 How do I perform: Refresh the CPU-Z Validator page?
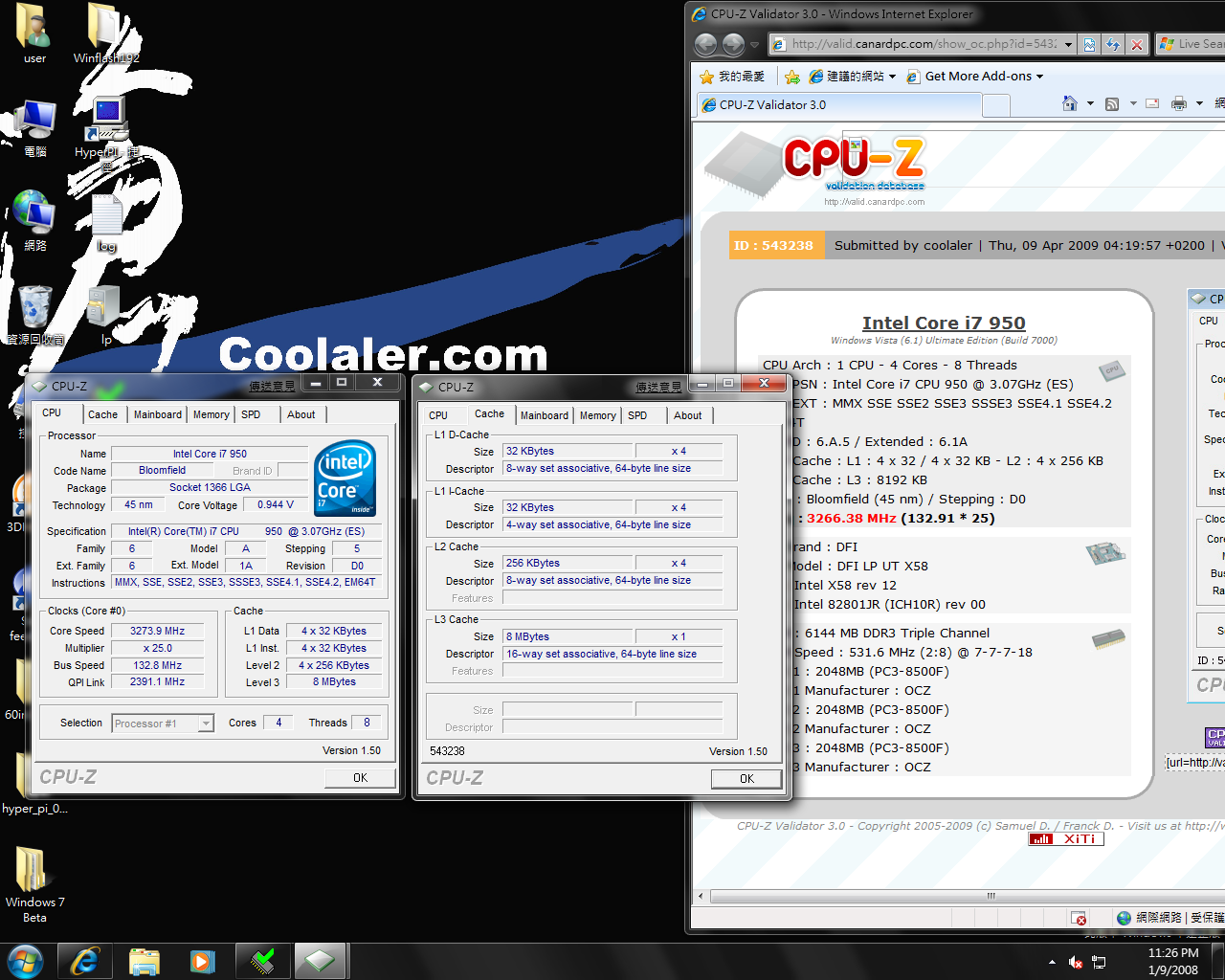[x=1113, y=44]
